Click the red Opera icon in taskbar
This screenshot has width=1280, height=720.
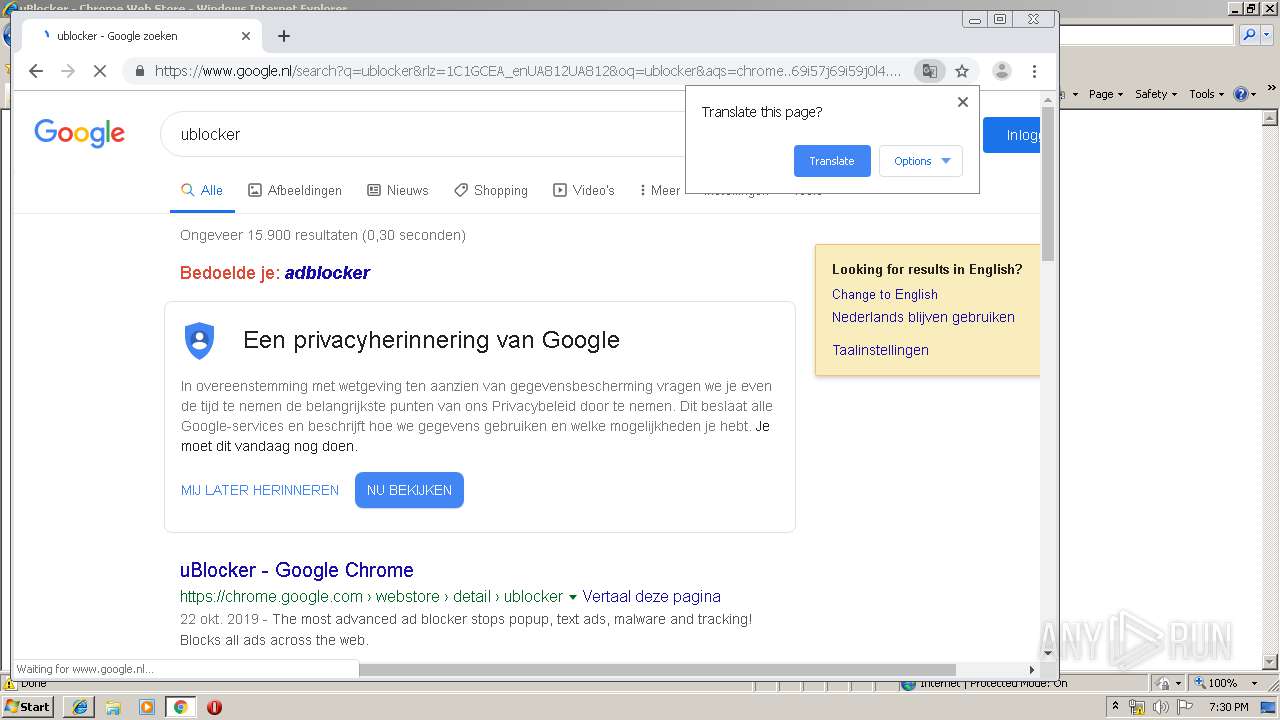pyautogui.click(x=214, y=707)
